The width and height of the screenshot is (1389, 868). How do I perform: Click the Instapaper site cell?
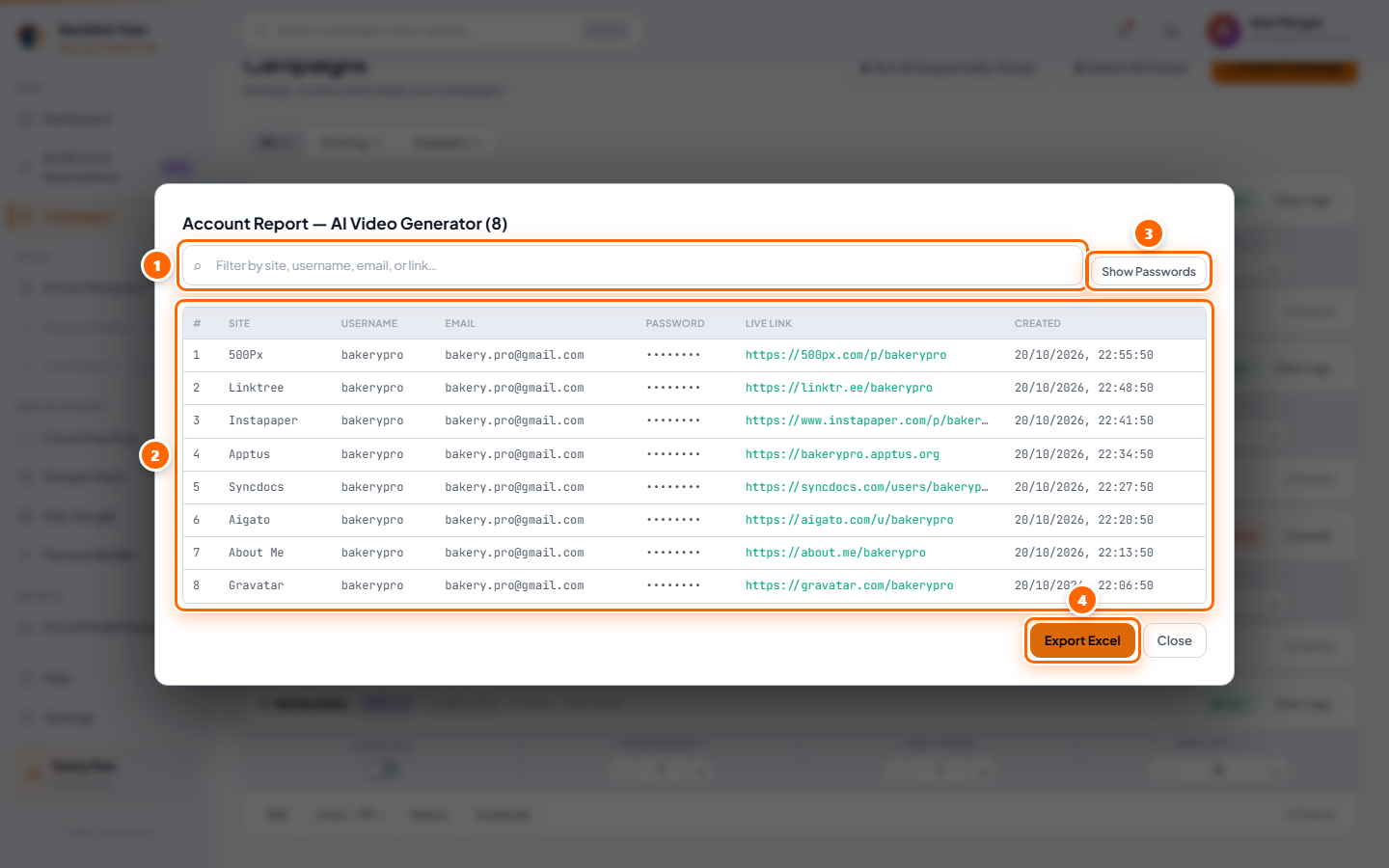click(263, 420)
